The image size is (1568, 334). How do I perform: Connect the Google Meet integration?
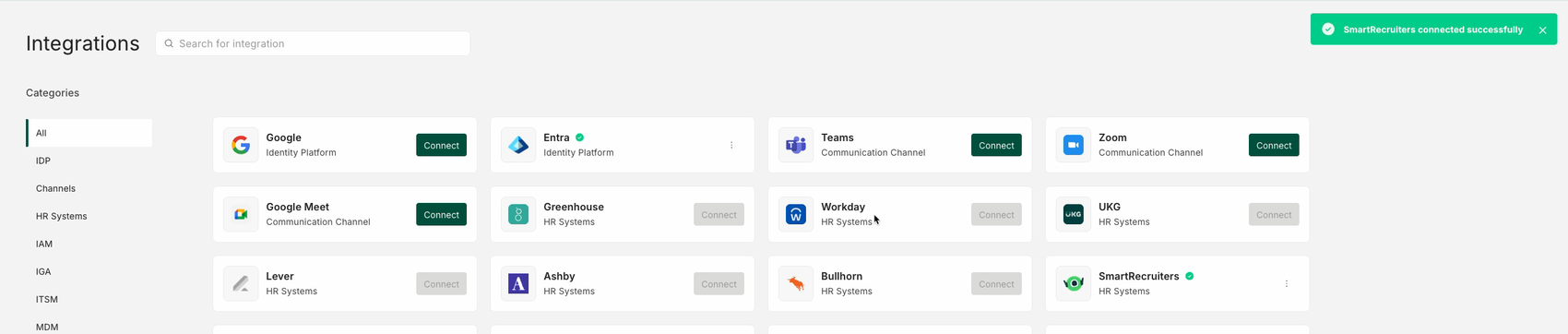441,214
